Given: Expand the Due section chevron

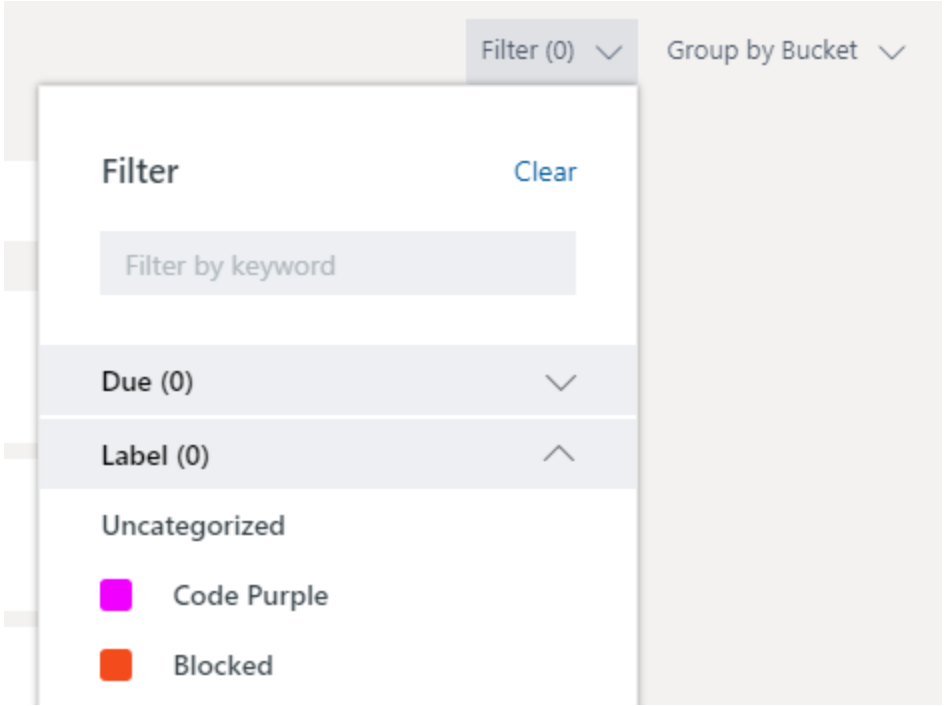Looking at the screenshot, I should click(560, 382).
